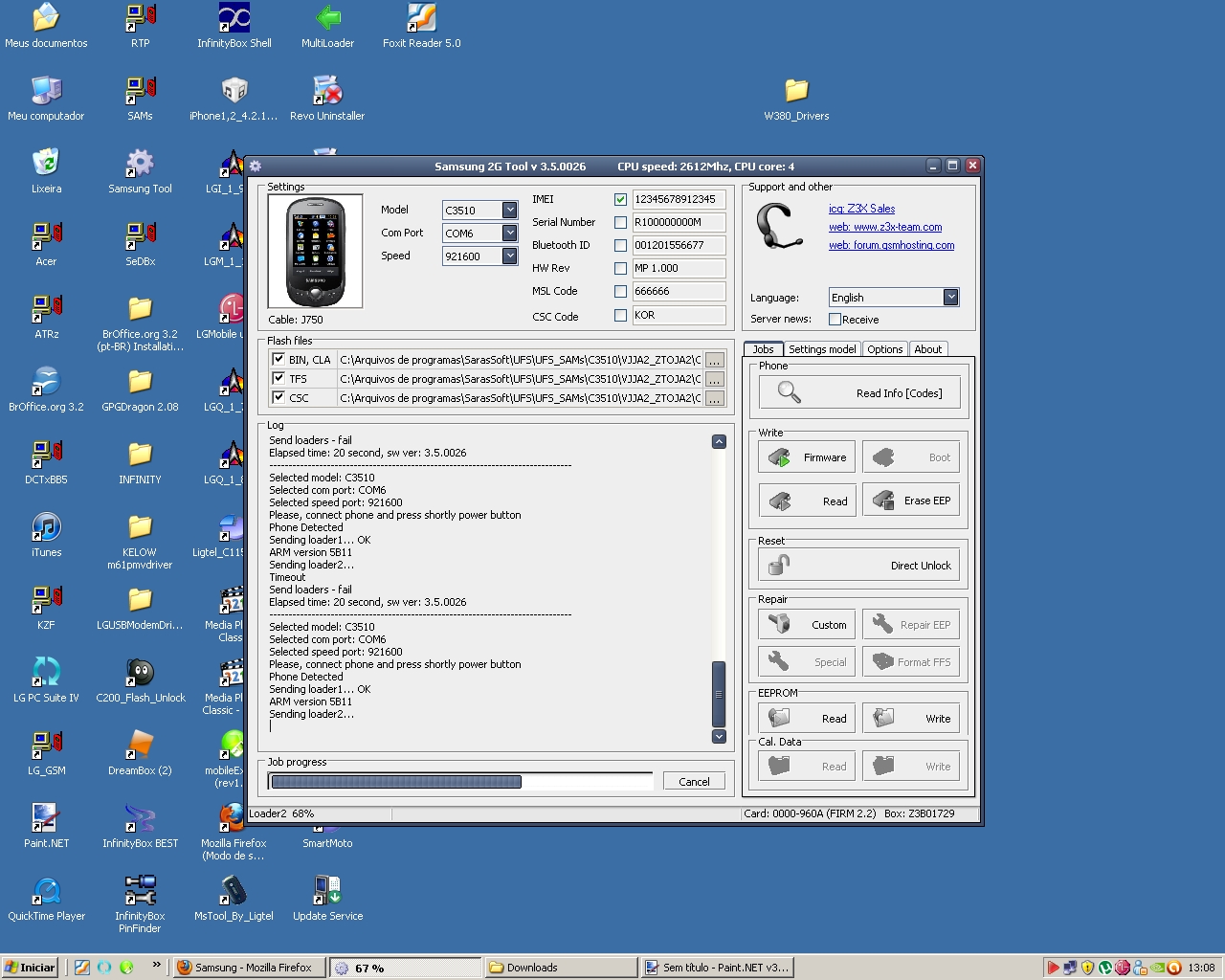
Task: Switch to the Options tab
Action: [x=884, y=349]
